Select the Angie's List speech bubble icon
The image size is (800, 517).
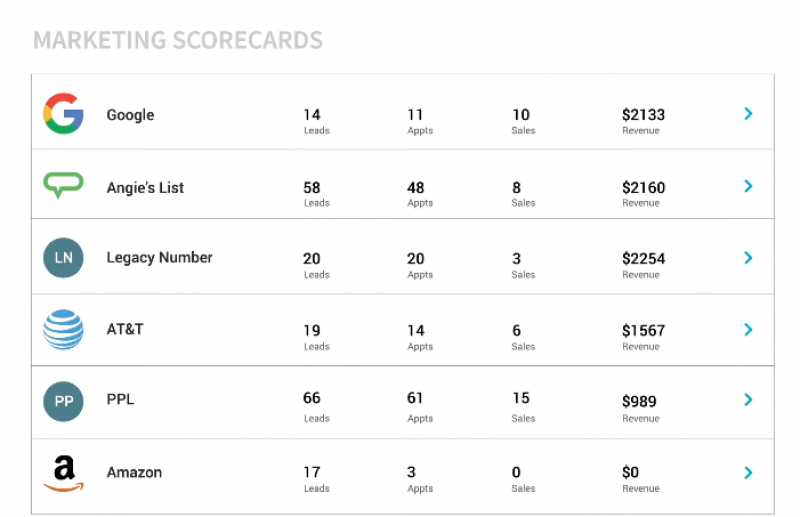pyautogui.click(x=63, y=185)
